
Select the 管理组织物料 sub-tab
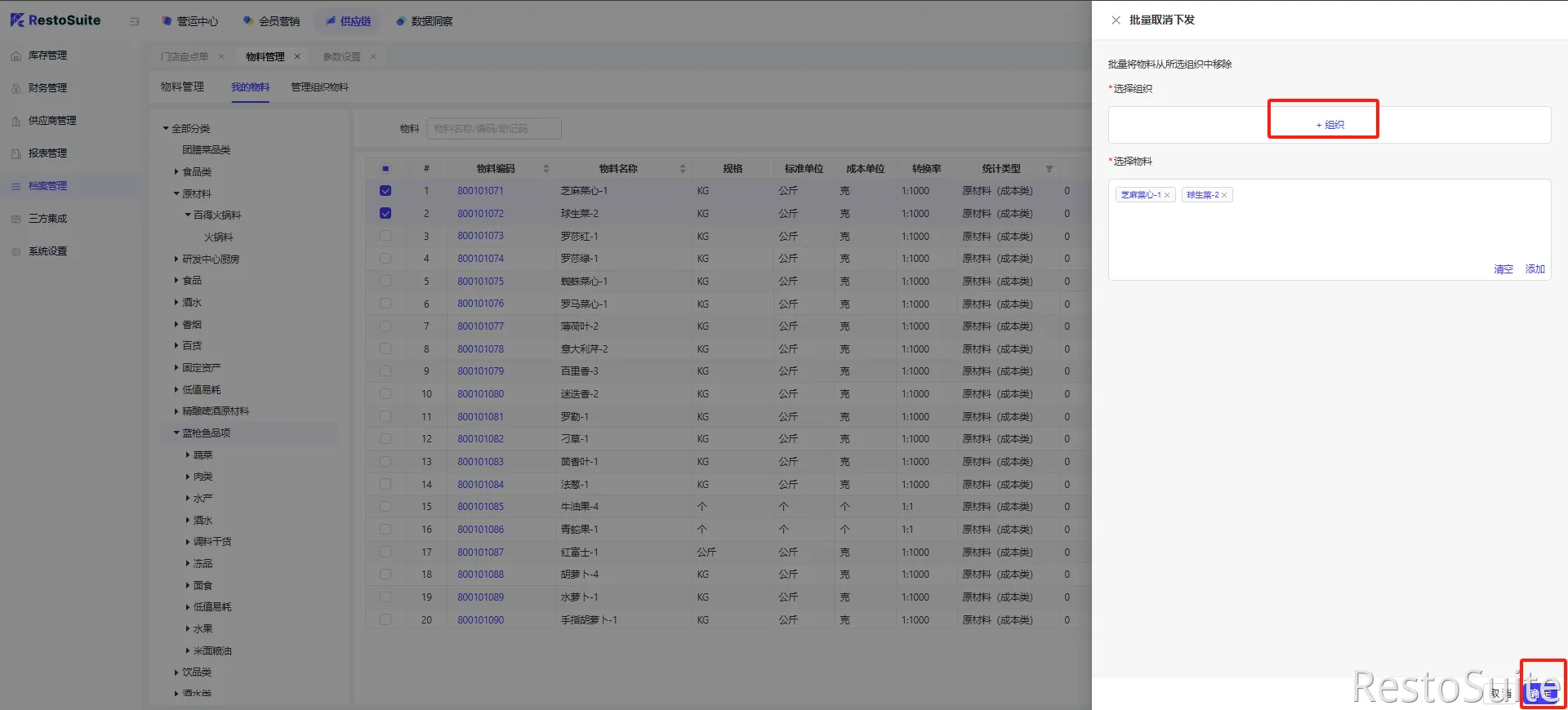pyautogui.click(x=320, y=87)
